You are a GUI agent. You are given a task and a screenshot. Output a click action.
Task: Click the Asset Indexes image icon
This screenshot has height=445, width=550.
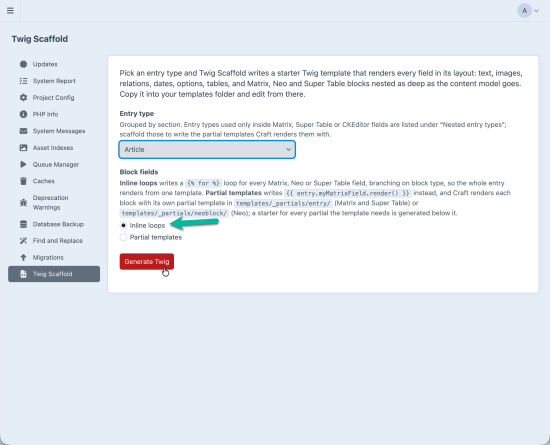click(23, 148)
